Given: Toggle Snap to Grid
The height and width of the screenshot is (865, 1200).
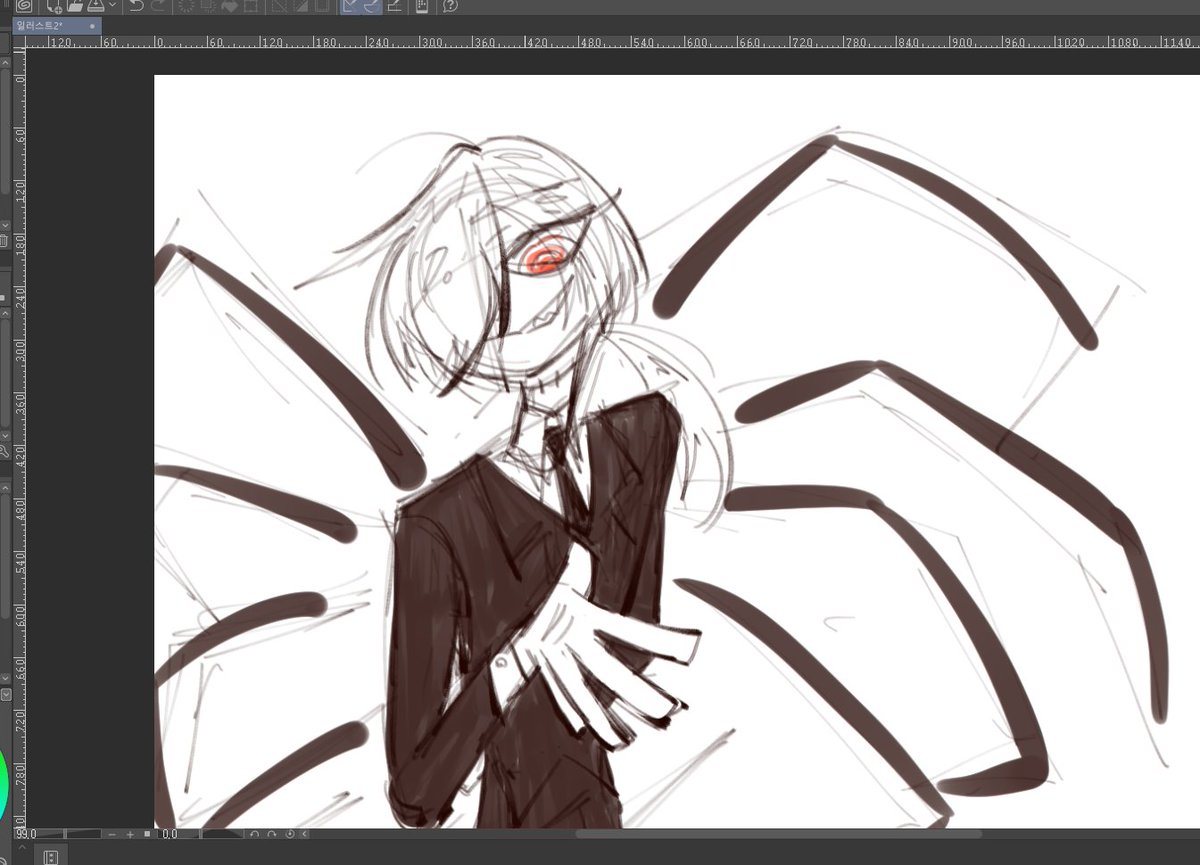Looking at the screenshot, I should [394, 6].
